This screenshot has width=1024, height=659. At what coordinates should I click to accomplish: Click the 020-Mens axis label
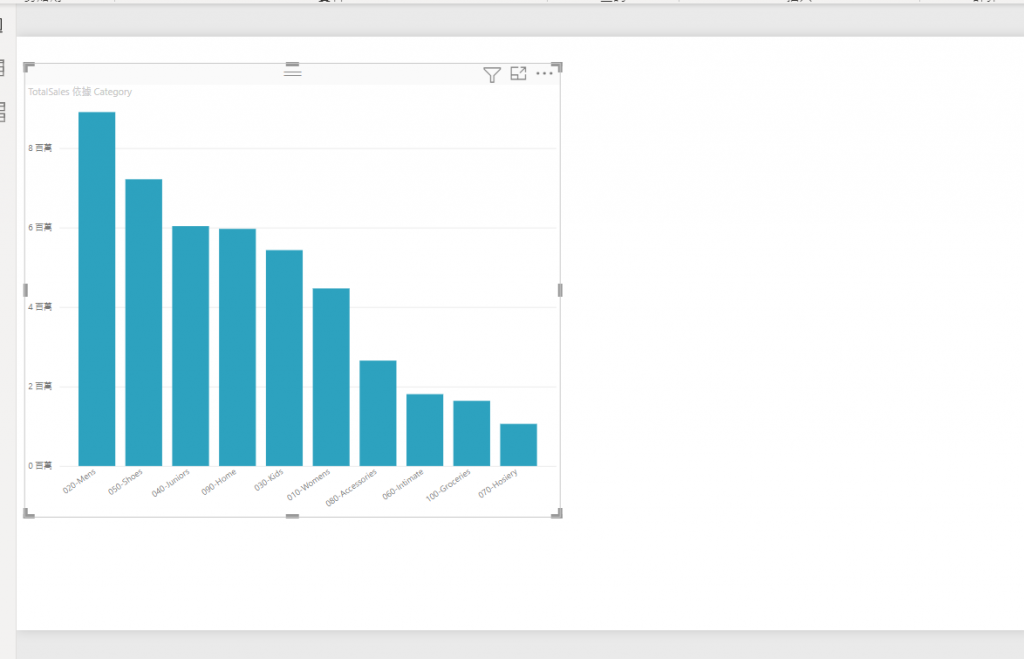pyautogui.click(x=79, y=481)
